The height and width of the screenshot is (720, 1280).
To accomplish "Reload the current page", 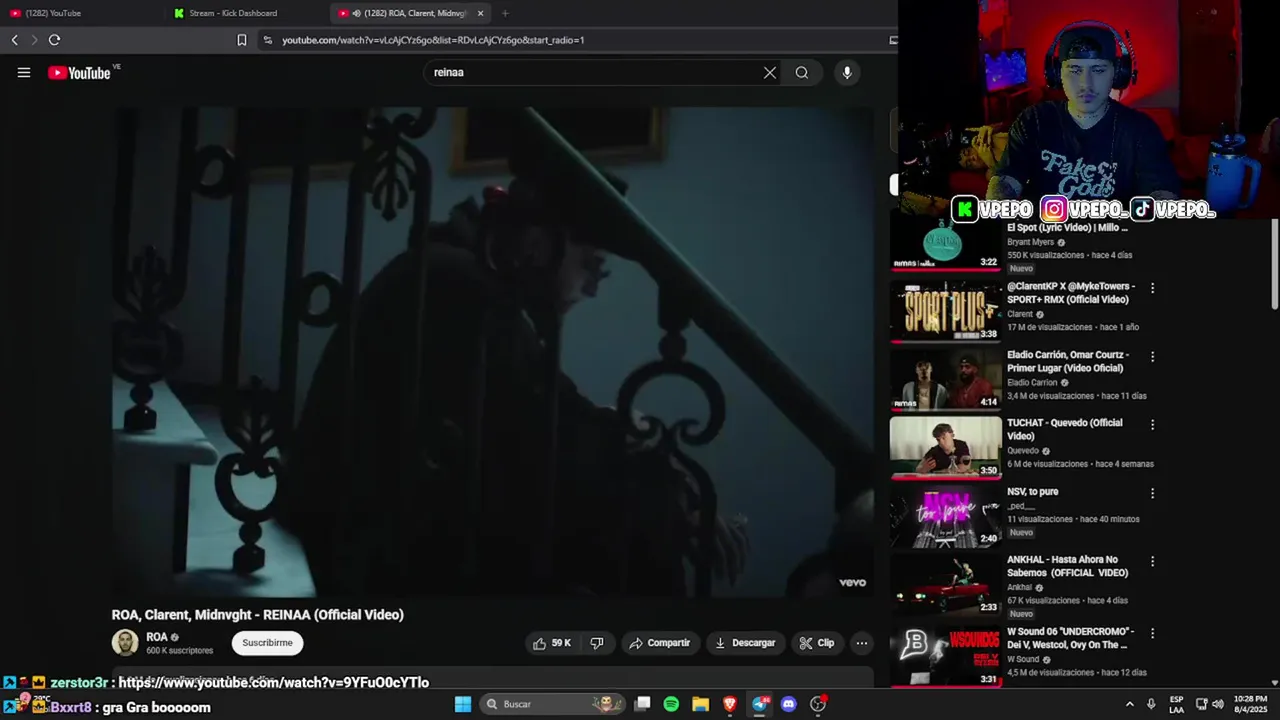I will pos(54,40).
